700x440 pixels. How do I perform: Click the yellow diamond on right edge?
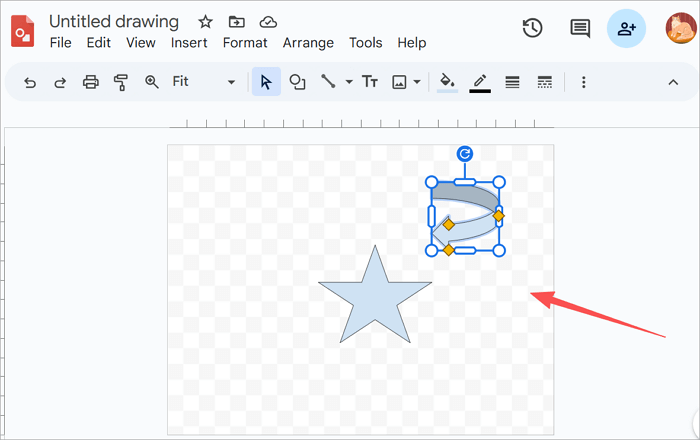[498, 216]
